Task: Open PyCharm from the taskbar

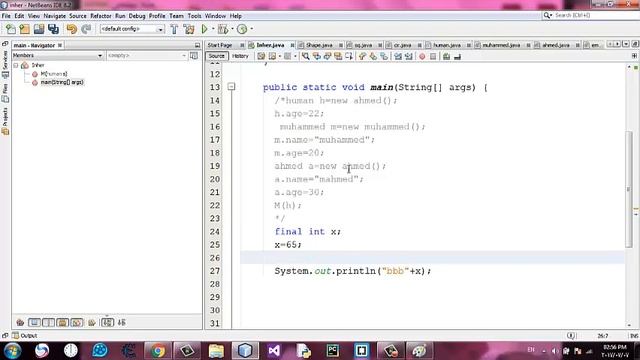Action: [332, 351]
